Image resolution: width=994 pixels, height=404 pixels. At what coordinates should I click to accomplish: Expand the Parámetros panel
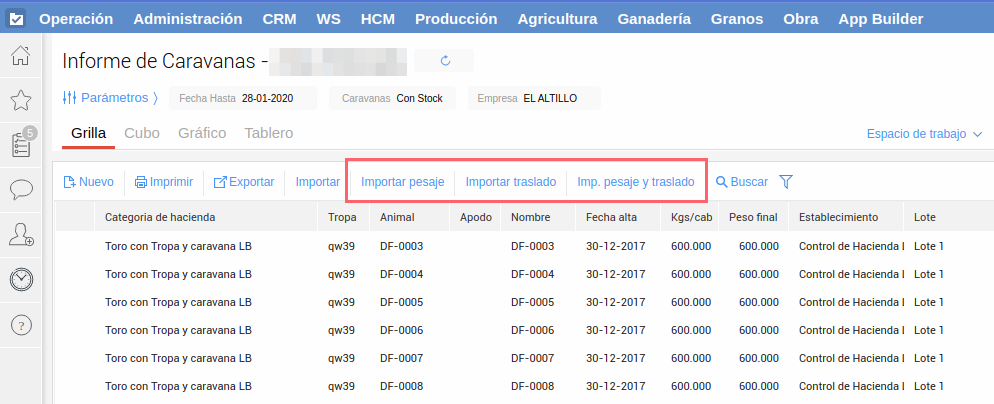[111, 98]
